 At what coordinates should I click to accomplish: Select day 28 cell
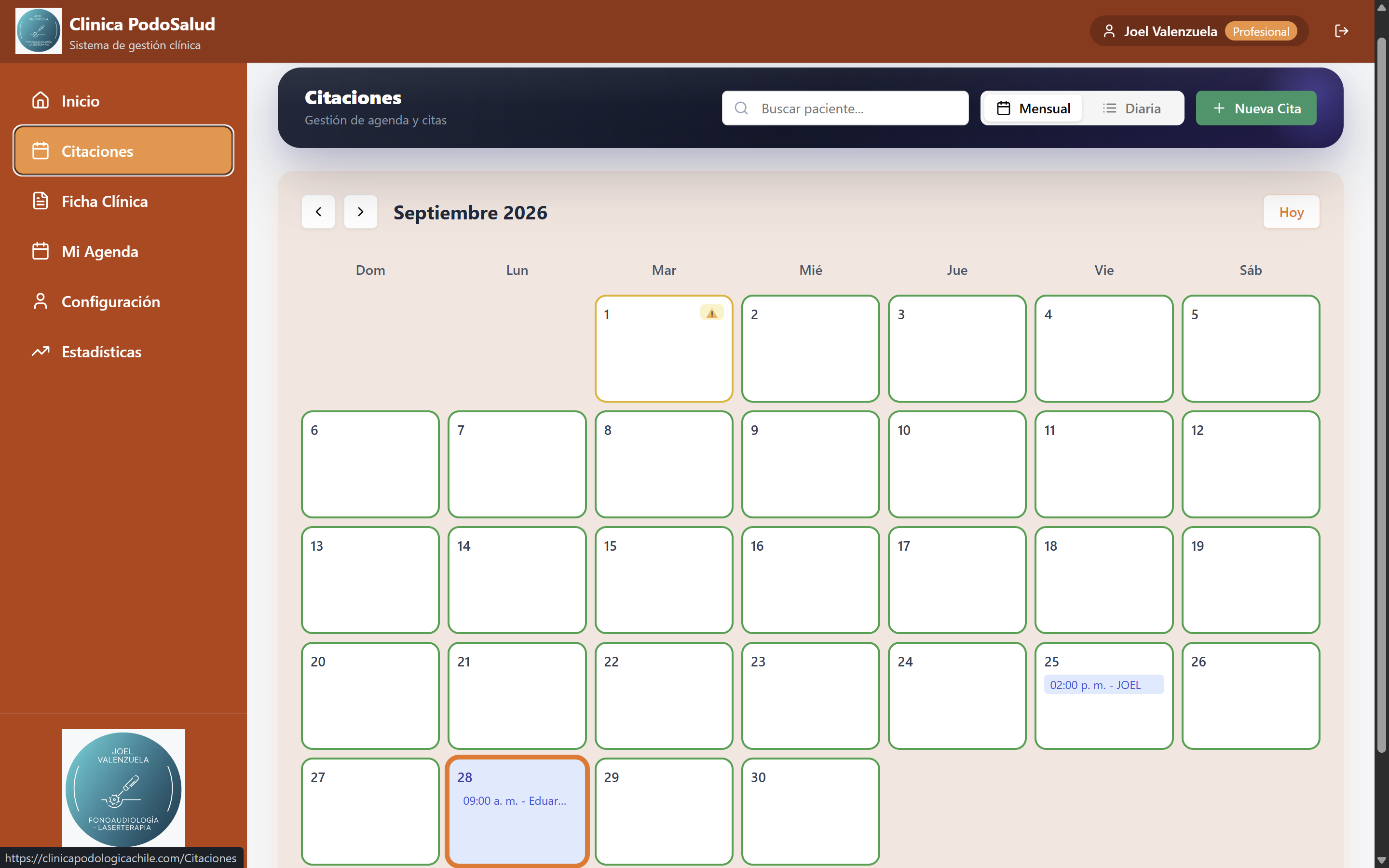pyautogui.click(x=517, y=811)
